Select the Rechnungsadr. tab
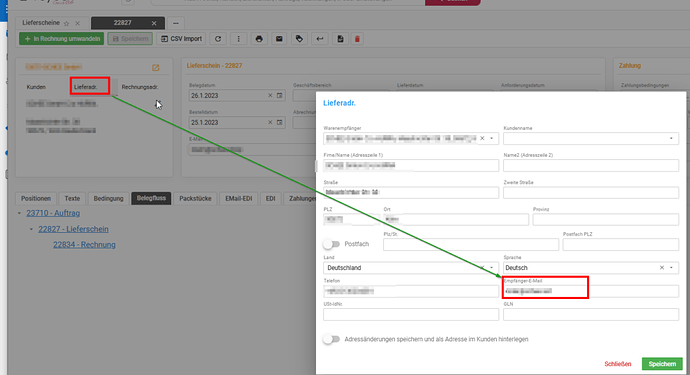Image resolution: width=690 pixels, height=375 pixels. point(140,87)
